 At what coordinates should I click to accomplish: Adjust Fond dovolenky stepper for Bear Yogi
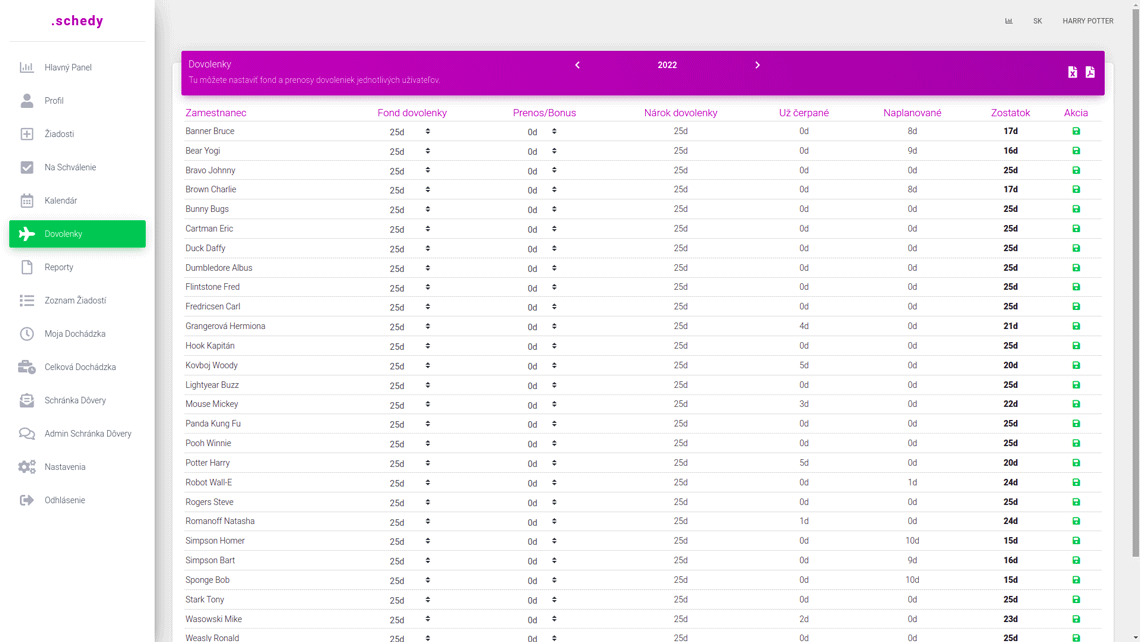tap(428, 151)
